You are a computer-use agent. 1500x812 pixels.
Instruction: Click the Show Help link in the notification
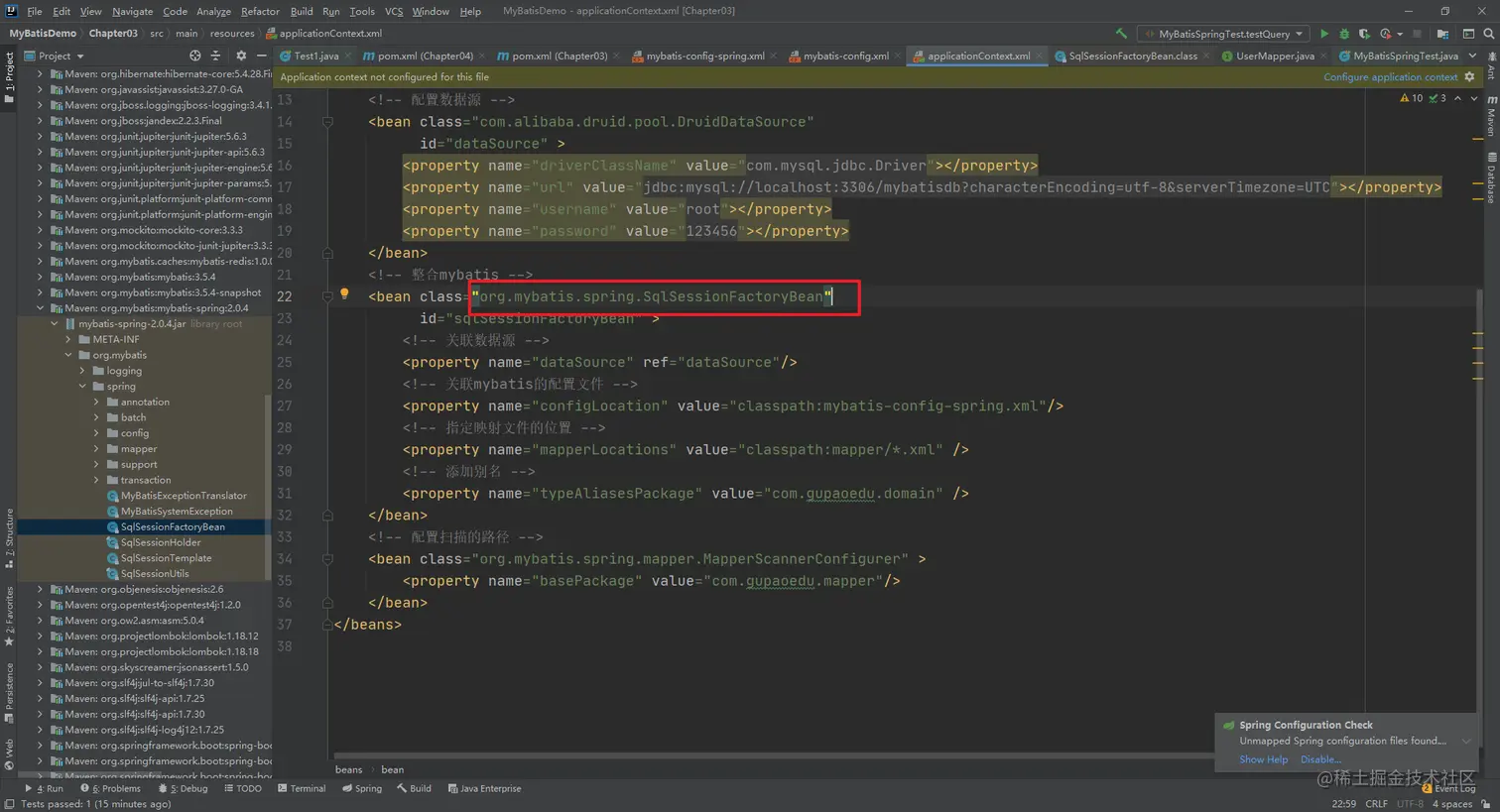click(x=1263, y=759)
